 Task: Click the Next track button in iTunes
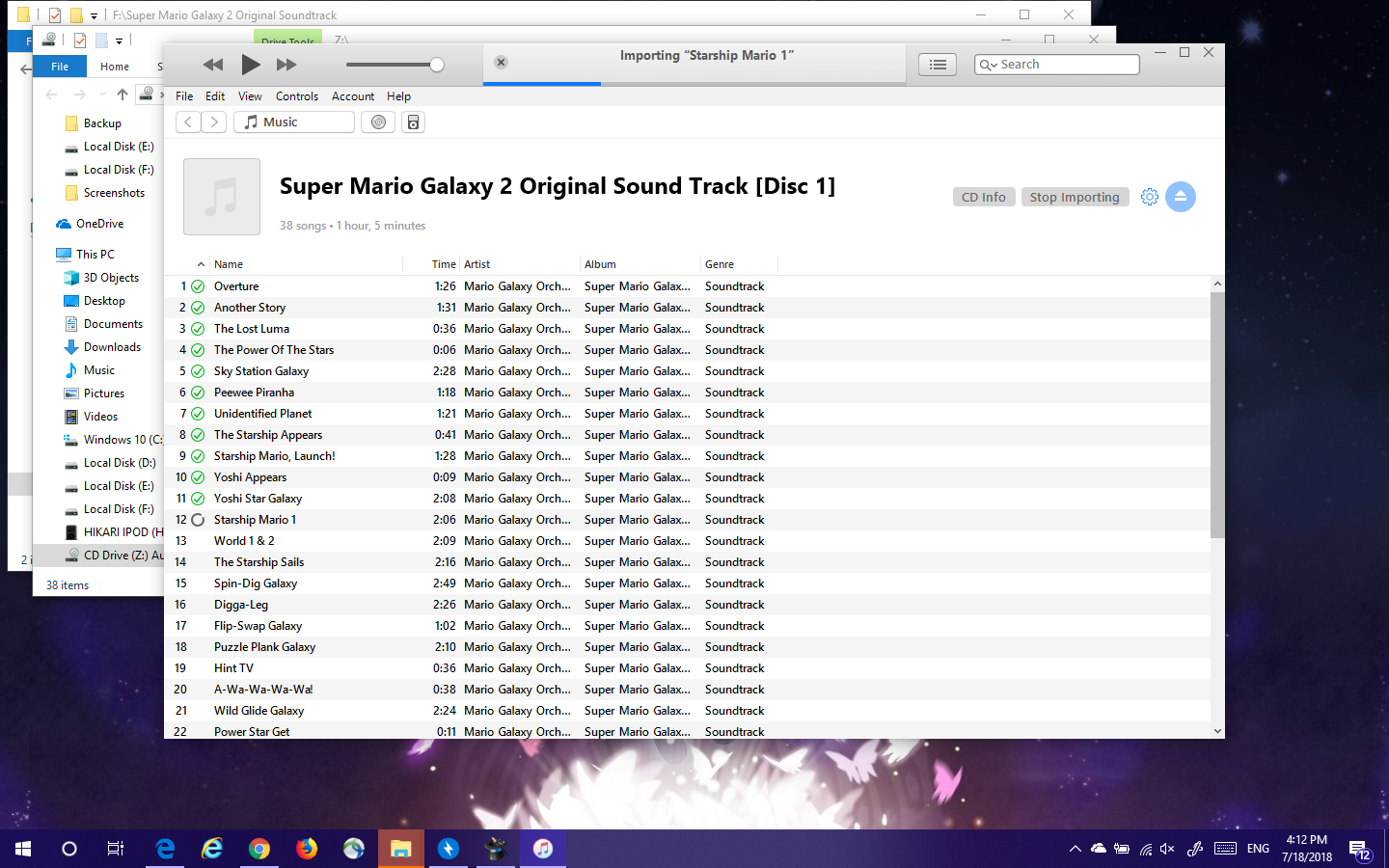pyautogui.click(x=286, y=65)
